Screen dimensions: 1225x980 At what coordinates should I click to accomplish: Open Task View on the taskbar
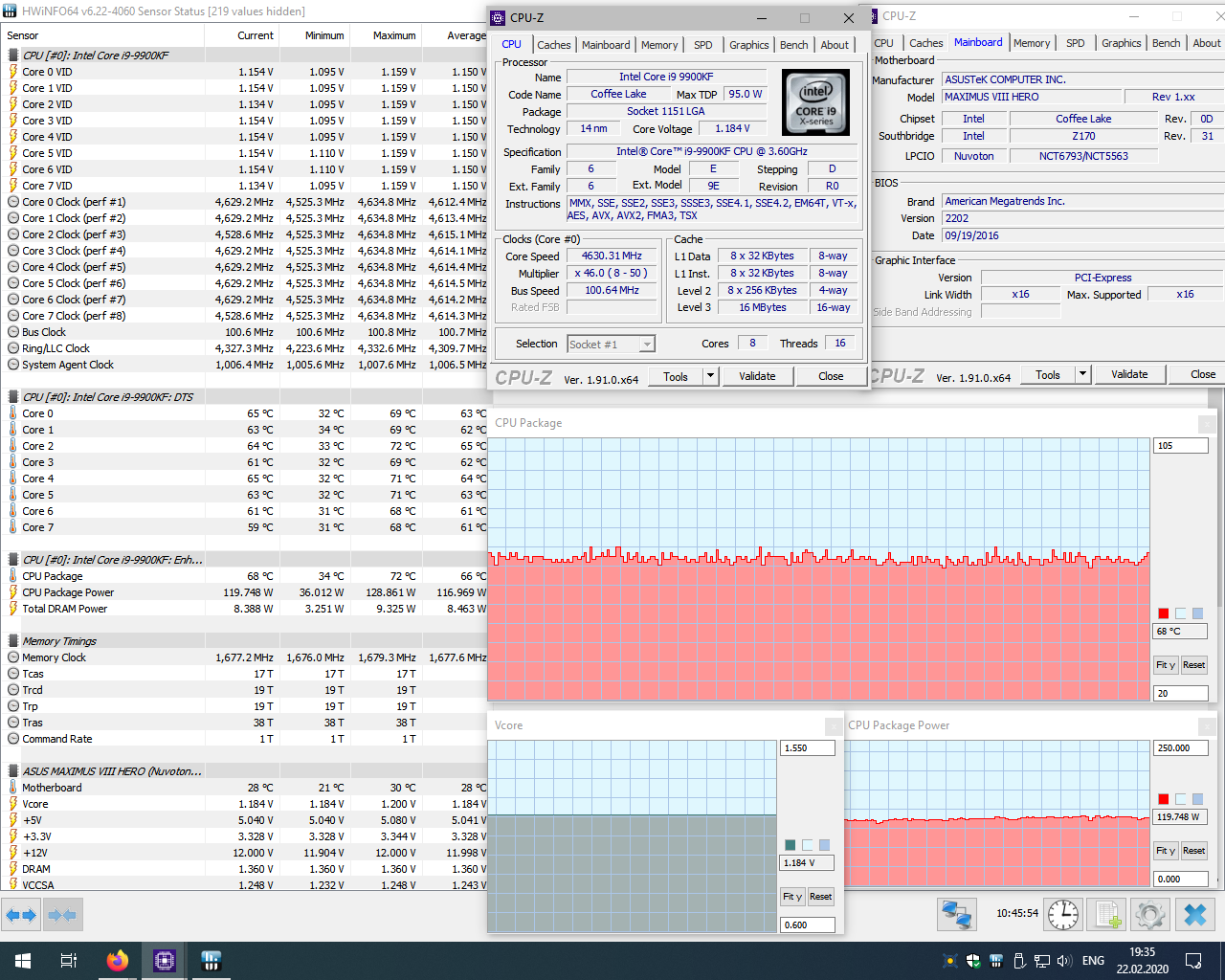point(69,961)
